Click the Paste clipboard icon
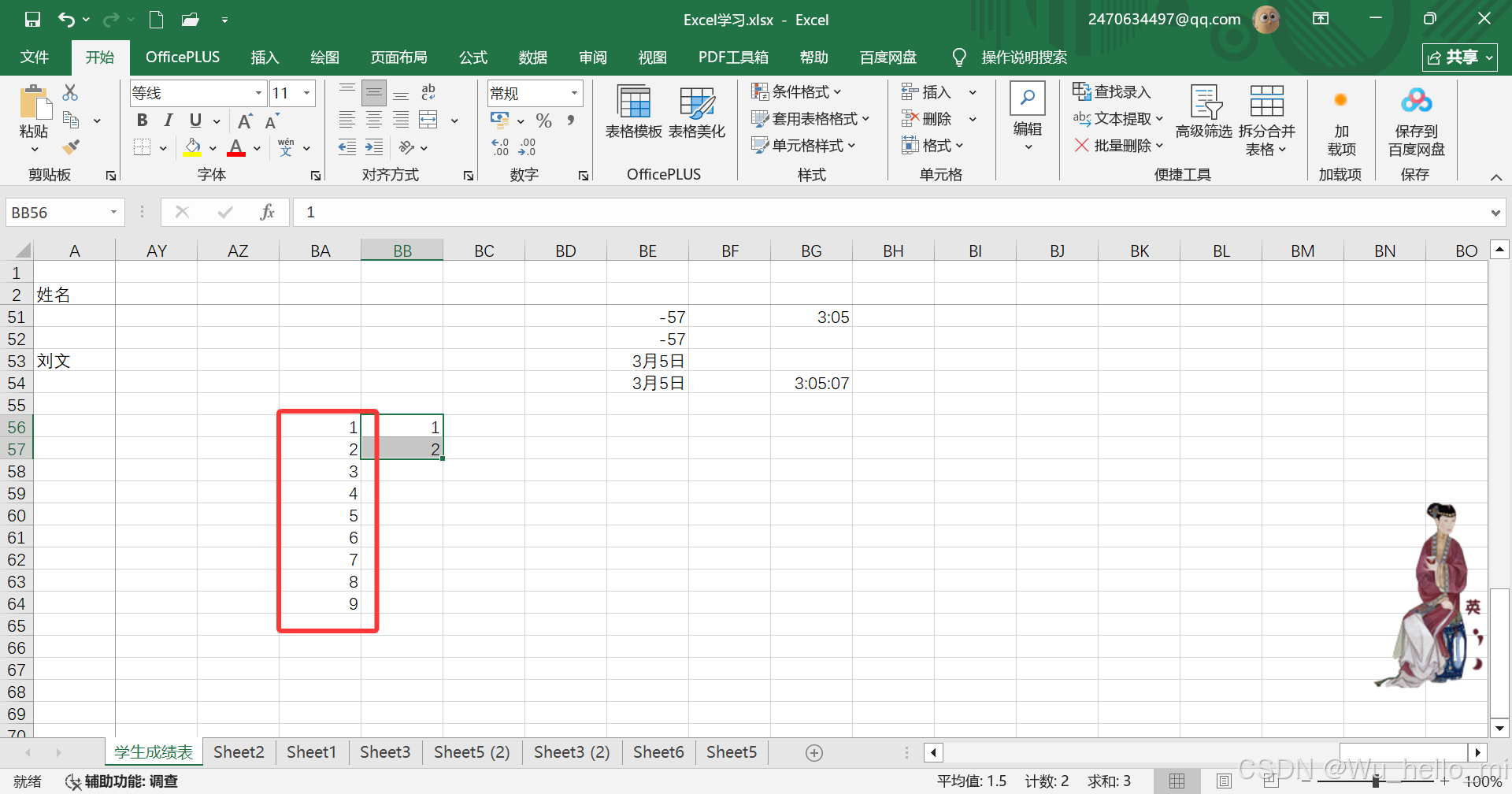Screen dimensions: 1512x794 click(x=34, y=102)
